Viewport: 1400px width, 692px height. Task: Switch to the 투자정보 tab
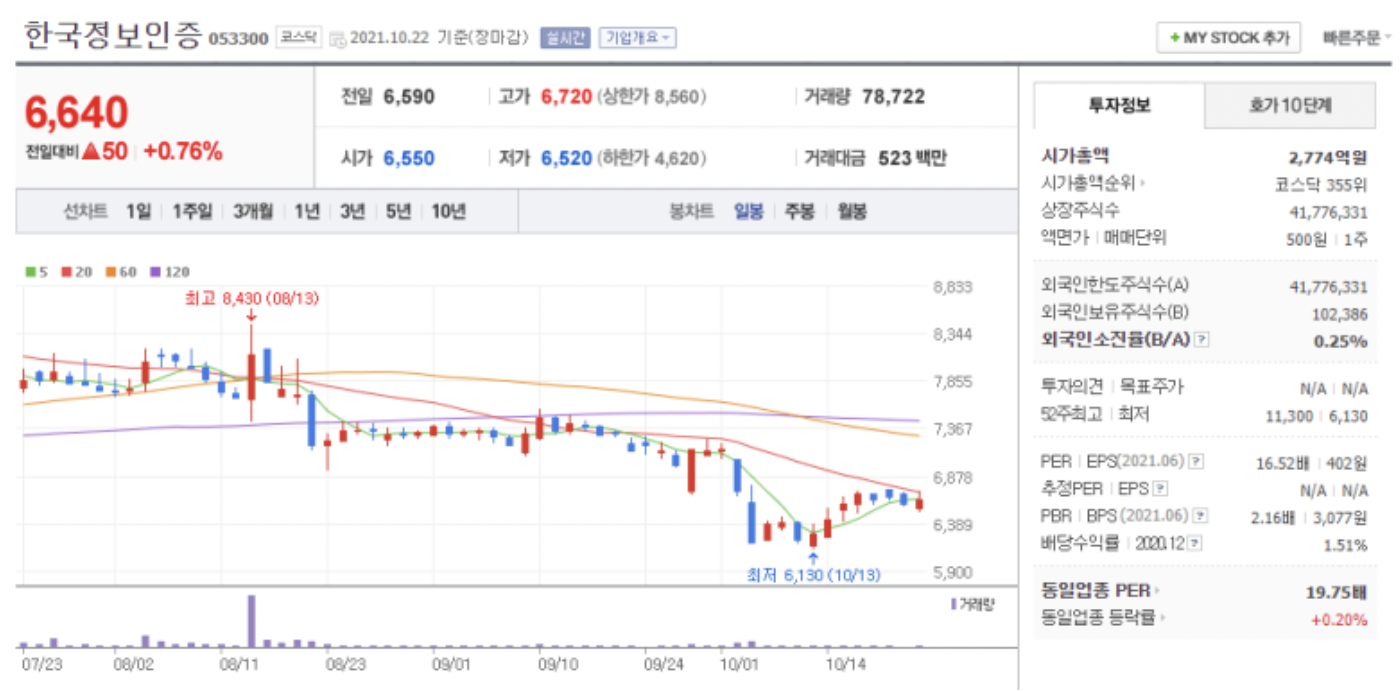tap(1119, 105)
